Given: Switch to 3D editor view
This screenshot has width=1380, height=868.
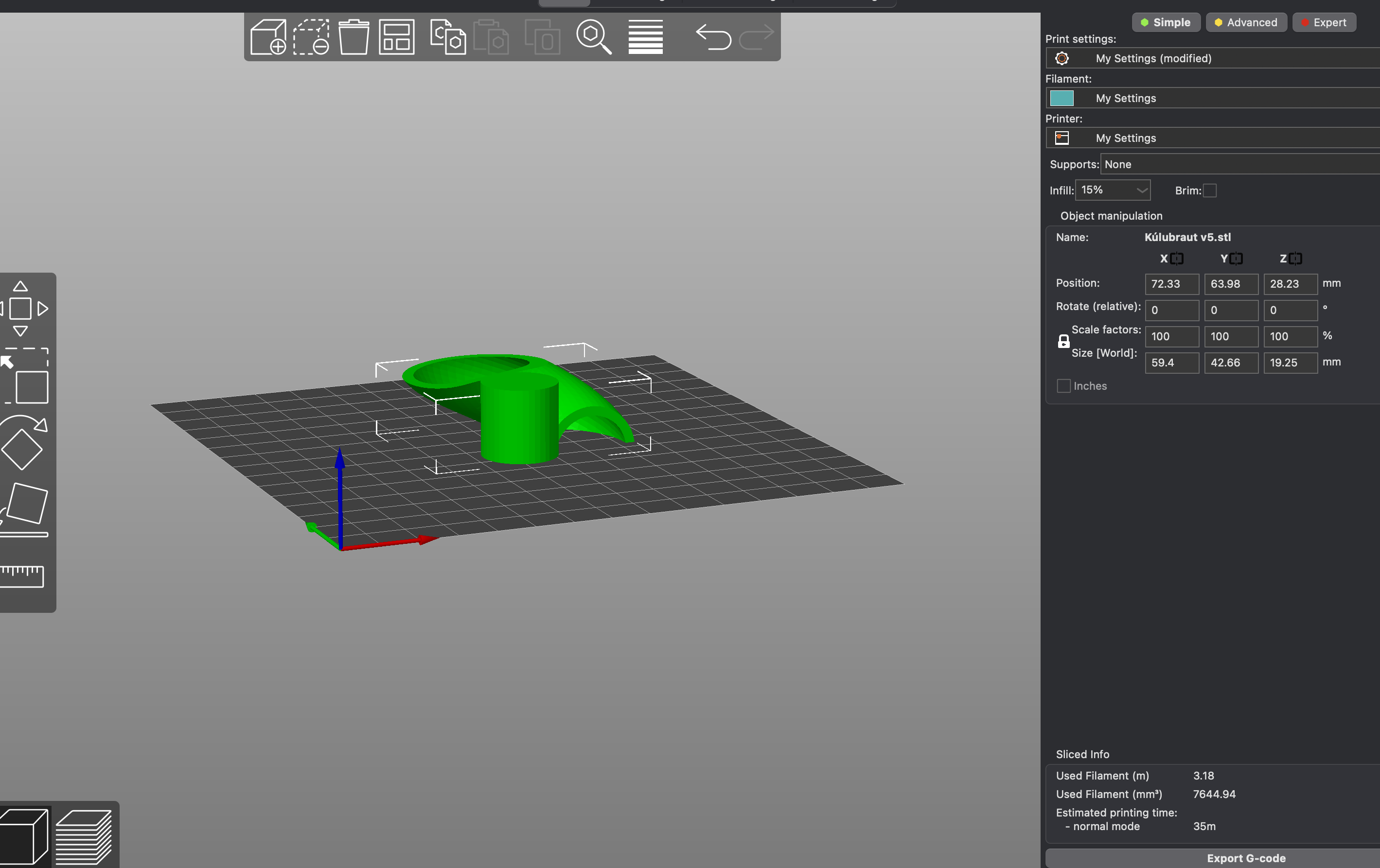Looking at the screenshot, I should [24, 836].
